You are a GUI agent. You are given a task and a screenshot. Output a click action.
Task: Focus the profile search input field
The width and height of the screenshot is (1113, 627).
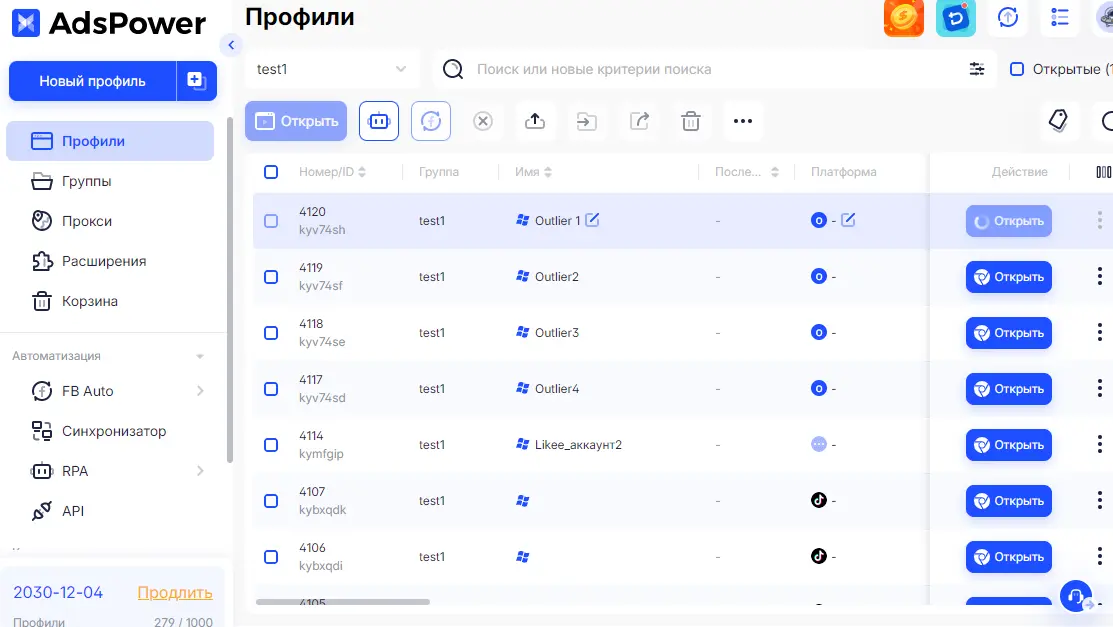point(717,69)
